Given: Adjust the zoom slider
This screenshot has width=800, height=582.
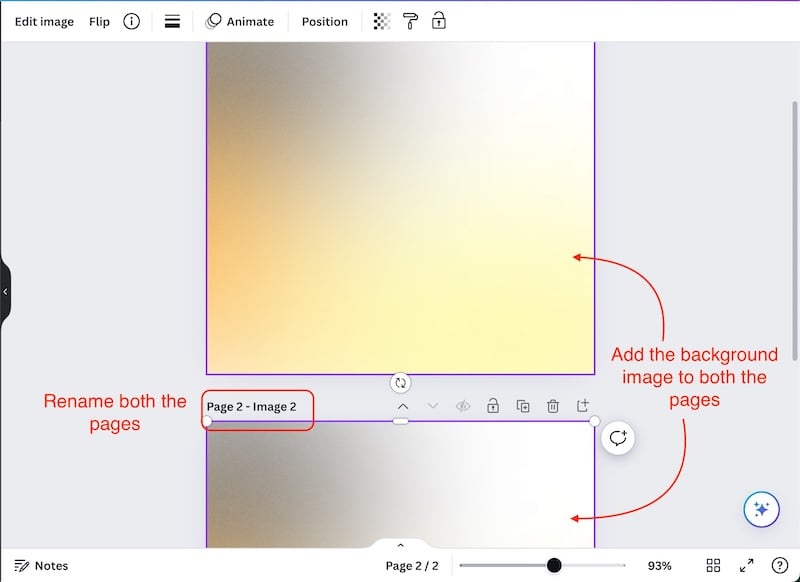Looking at the screenshot, I should point(553,565).
